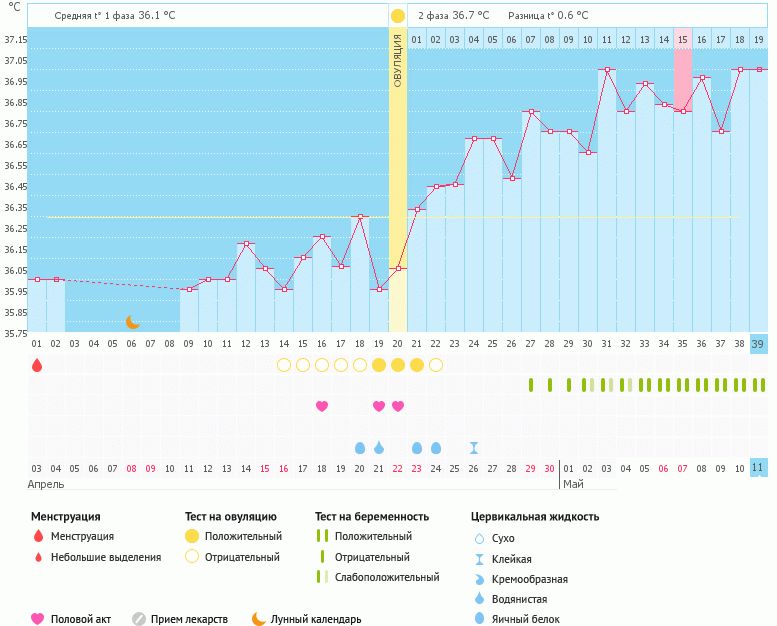This screenshot has height=626, width=777.
Task: Click the temperature point on cycle day 18
Action: coord(360,216)
